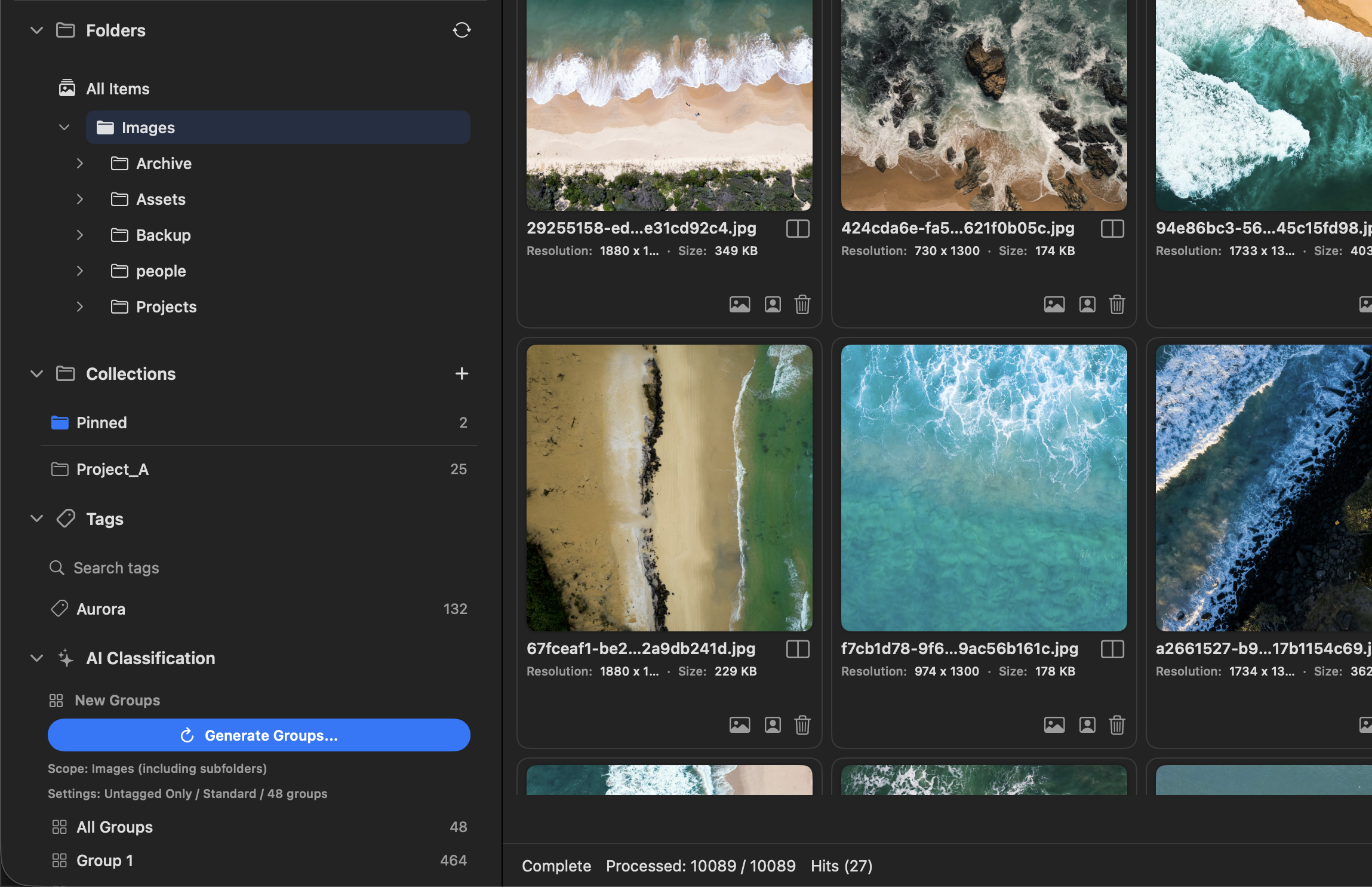Collapse the Folders section
The height and width of the screenshot is (887, 1372).
pos(37,30)
